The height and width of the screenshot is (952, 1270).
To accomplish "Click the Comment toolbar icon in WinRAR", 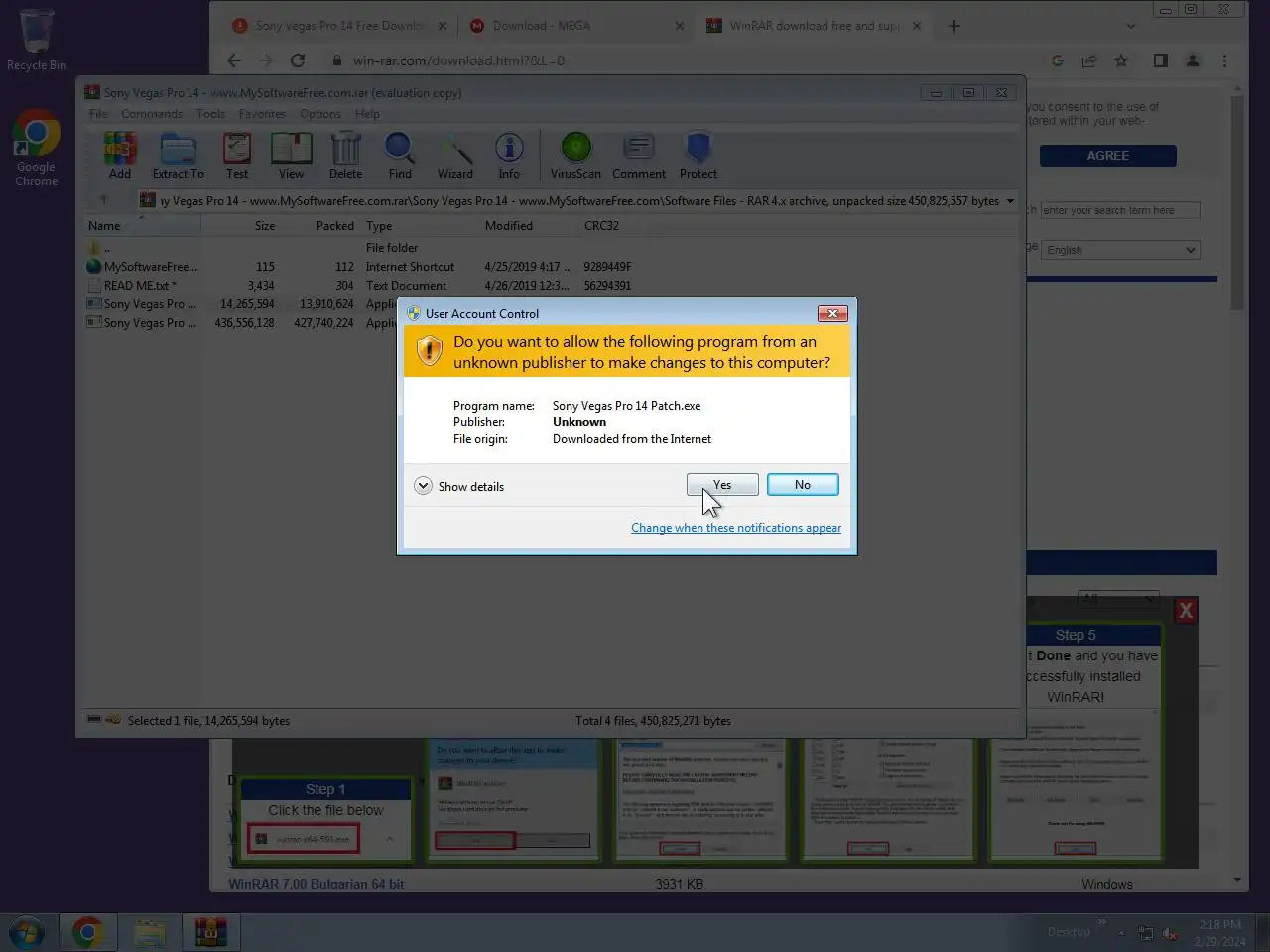I will tap(639, 156).
